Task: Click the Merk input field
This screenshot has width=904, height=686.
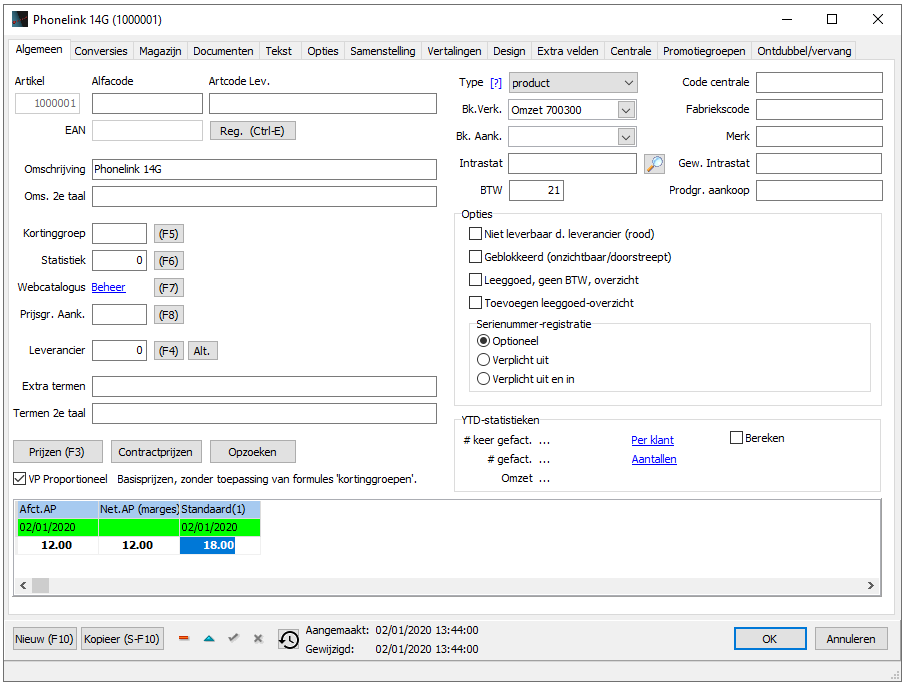Action: point(819,137)
